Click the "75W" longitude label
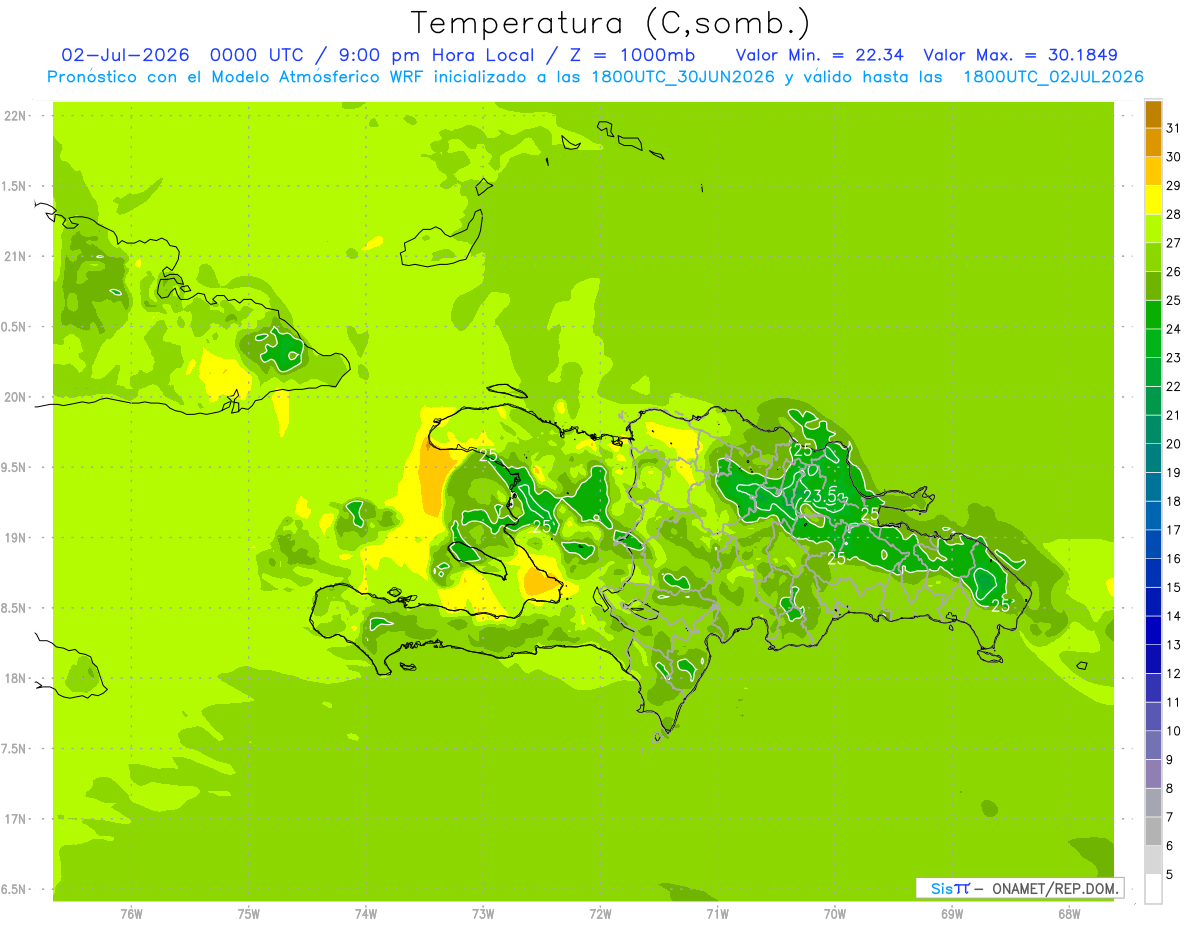 (249, 913)
